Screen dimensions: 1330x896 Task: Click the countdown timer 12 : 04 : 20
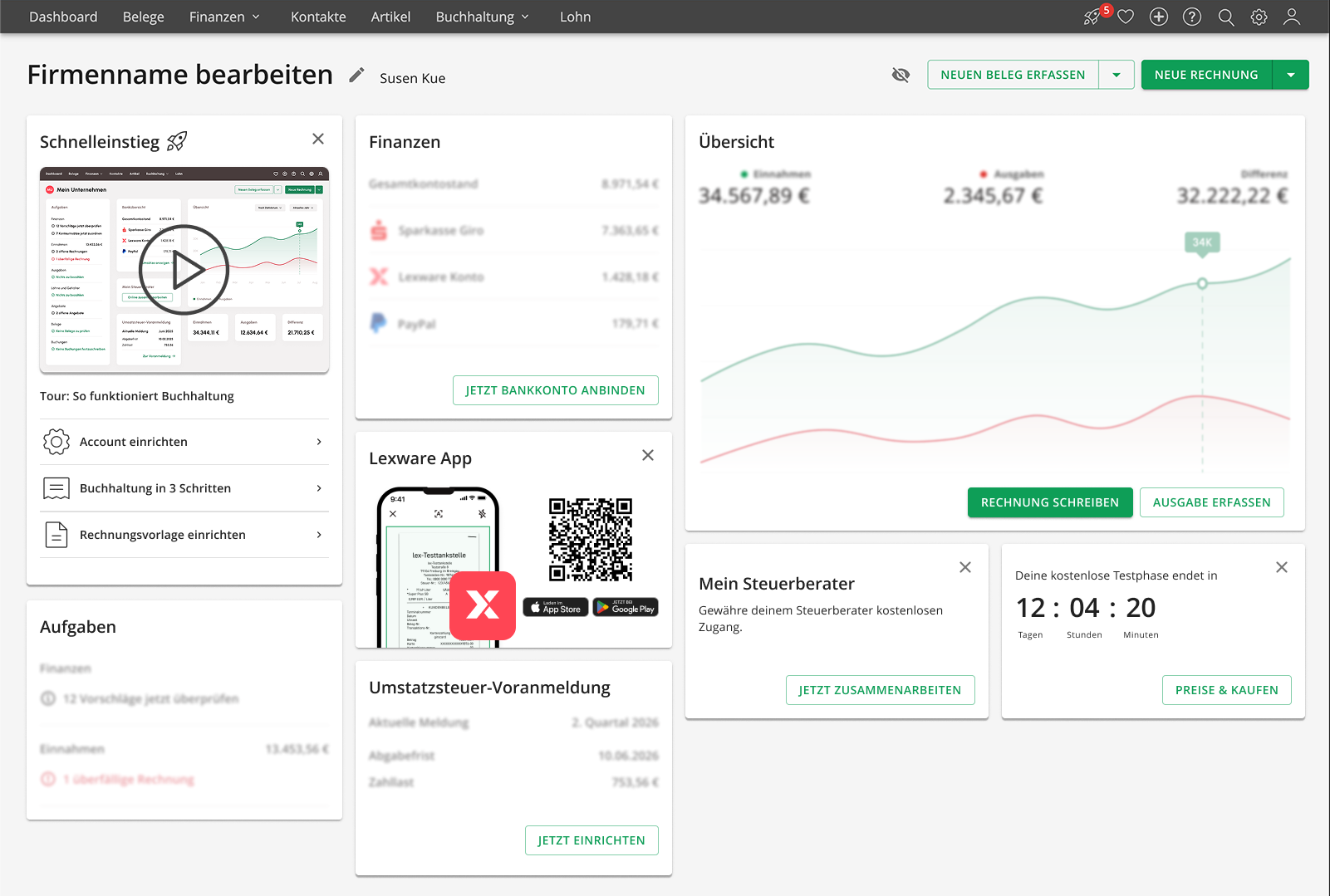coord(1087,608)
